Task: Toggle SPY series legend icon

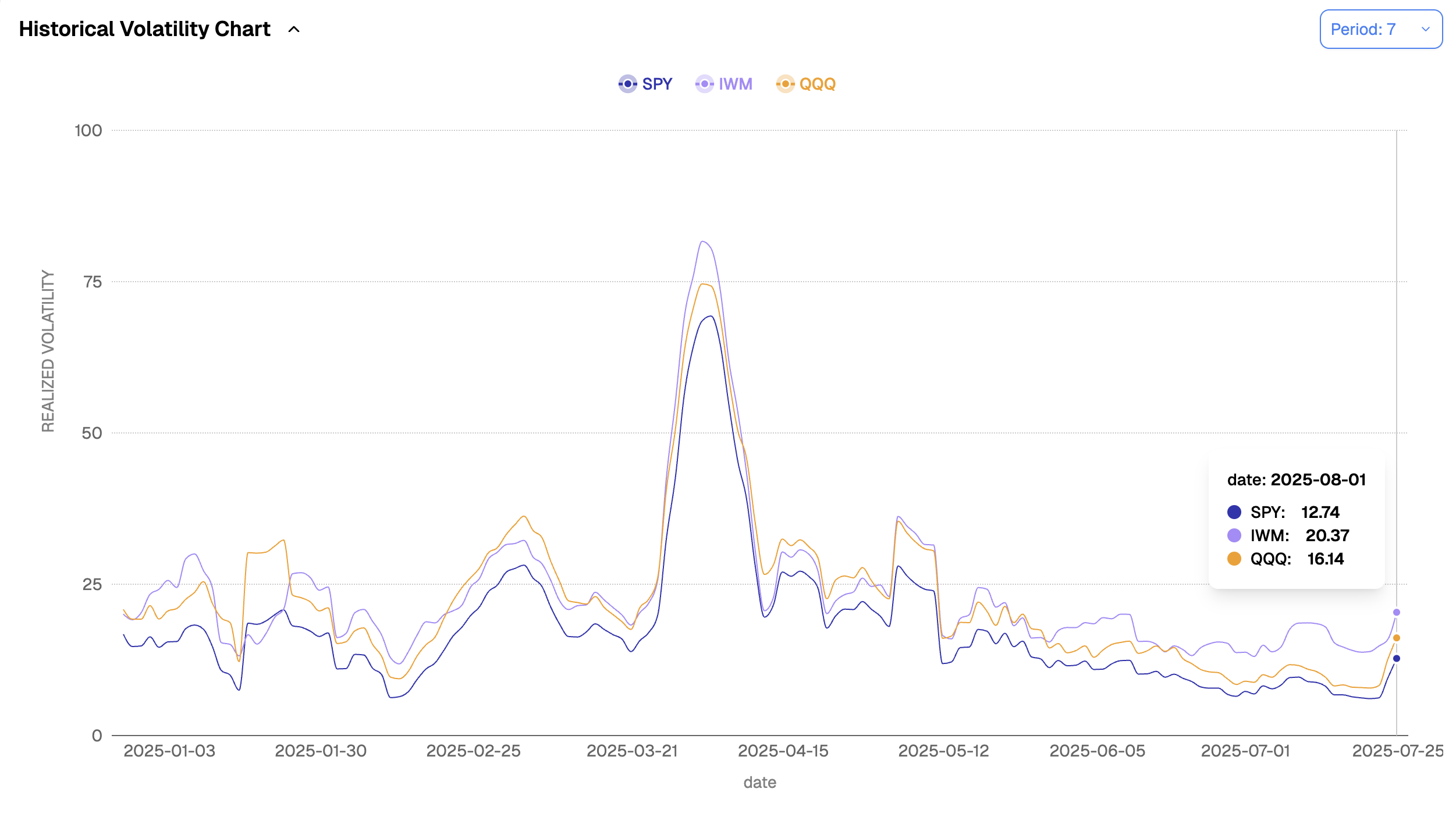Action: (627, 84)
